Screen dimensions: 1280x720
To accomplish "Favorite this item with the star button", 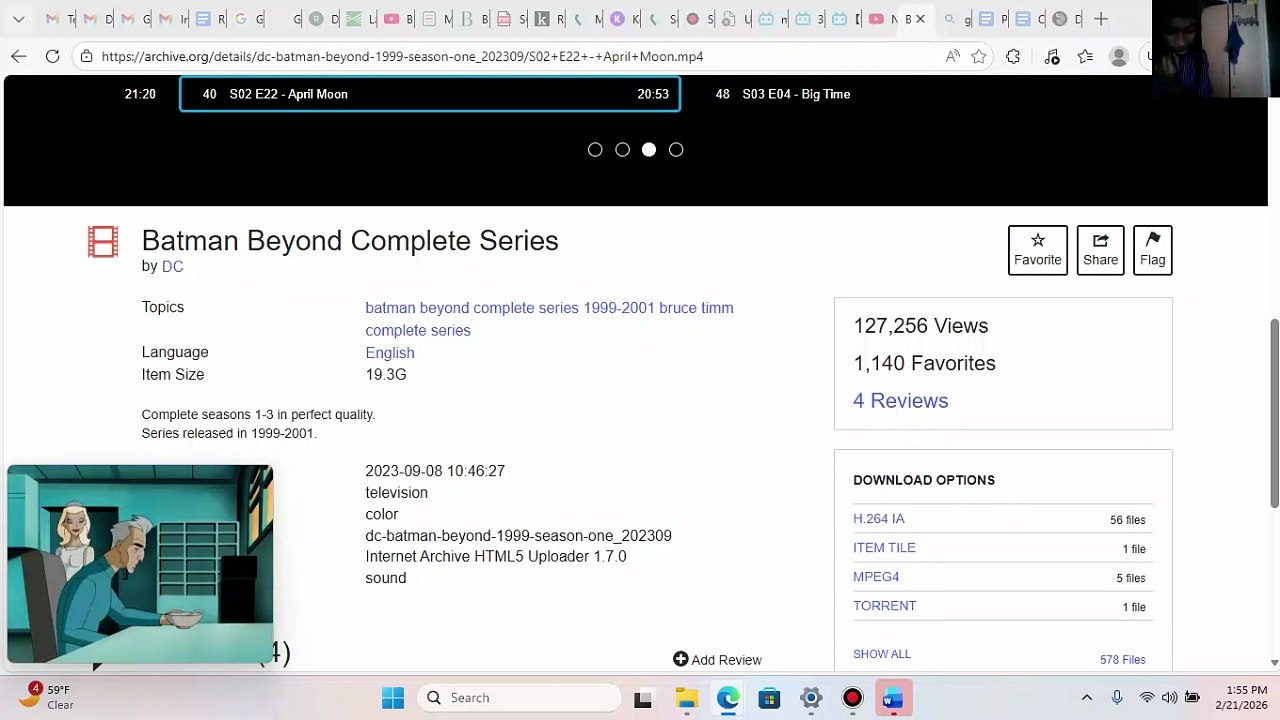I will [x=1038, y=250].
